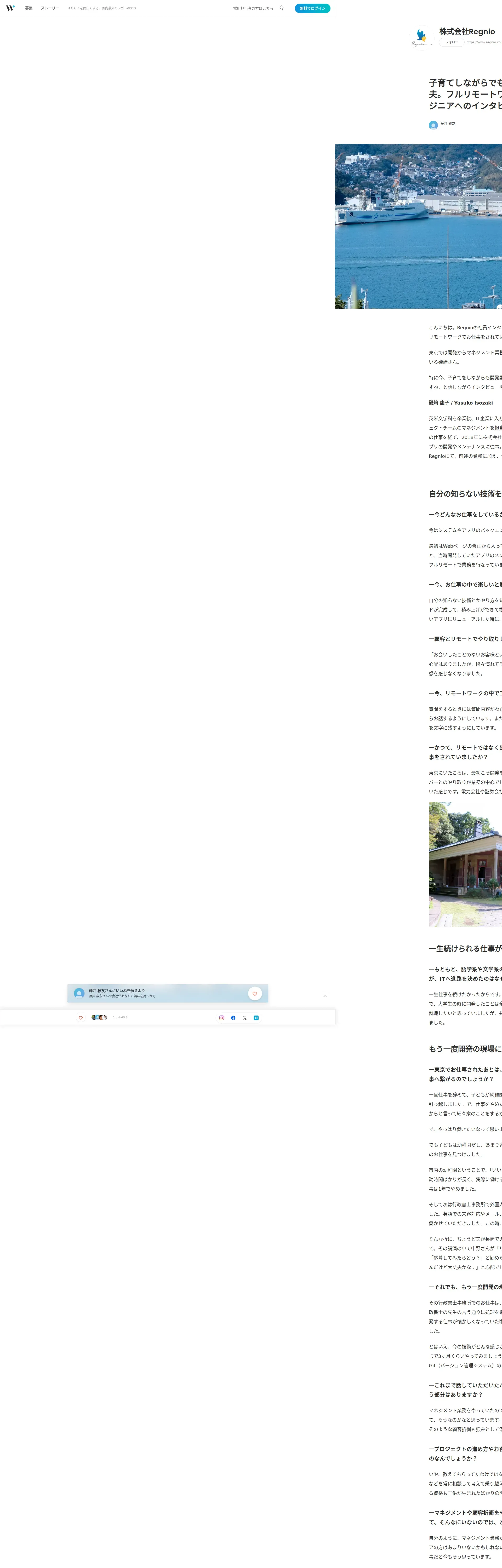This screenshot has width=502, height=1568.
Task: Click the author name 藤井 教友
Action: pyautogui.click(x=448, y=124)
